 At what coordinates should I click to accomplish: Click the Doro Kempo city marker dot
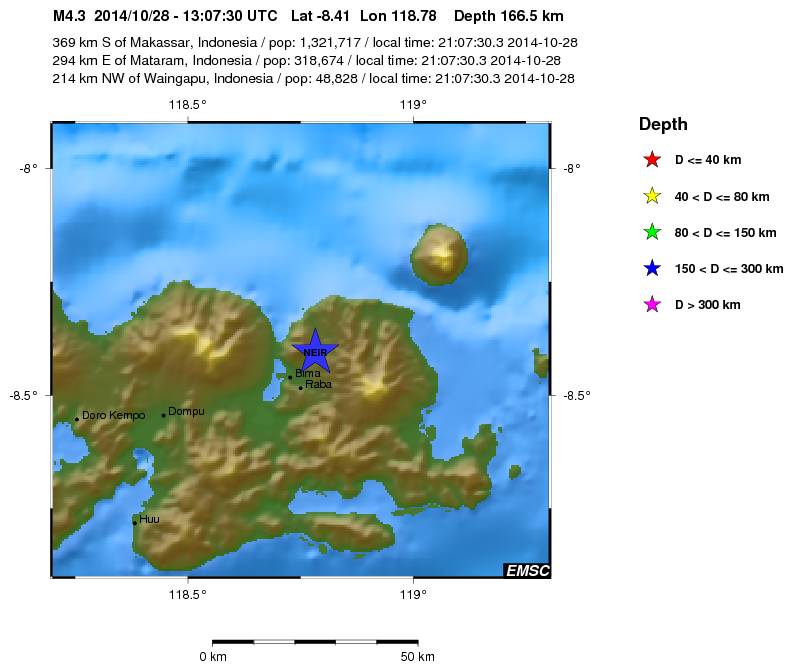point(77,419)
